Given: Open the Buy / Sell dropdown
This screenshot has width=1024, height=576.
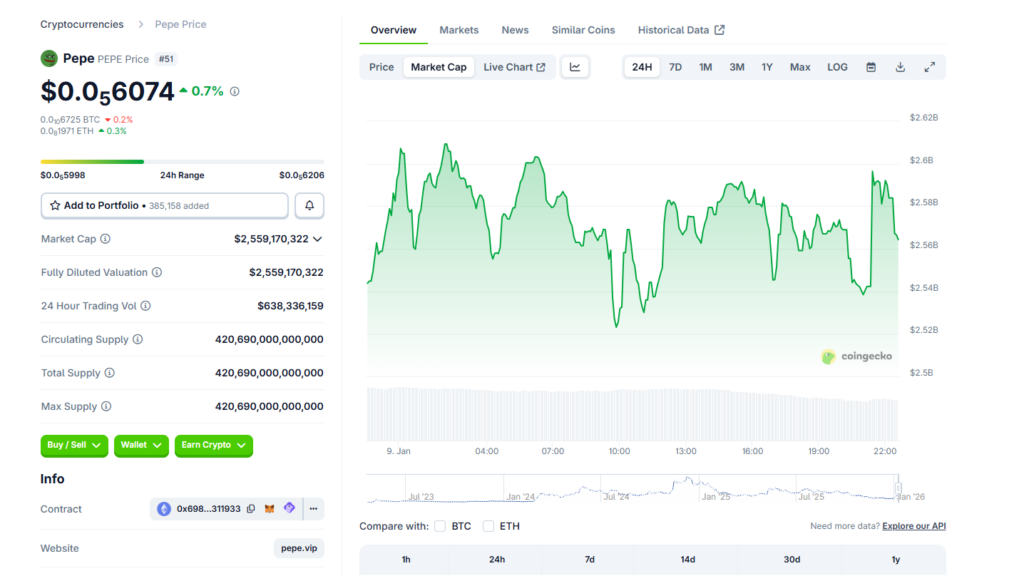Looking at the screenshot, I should click(x=74, y=445).
